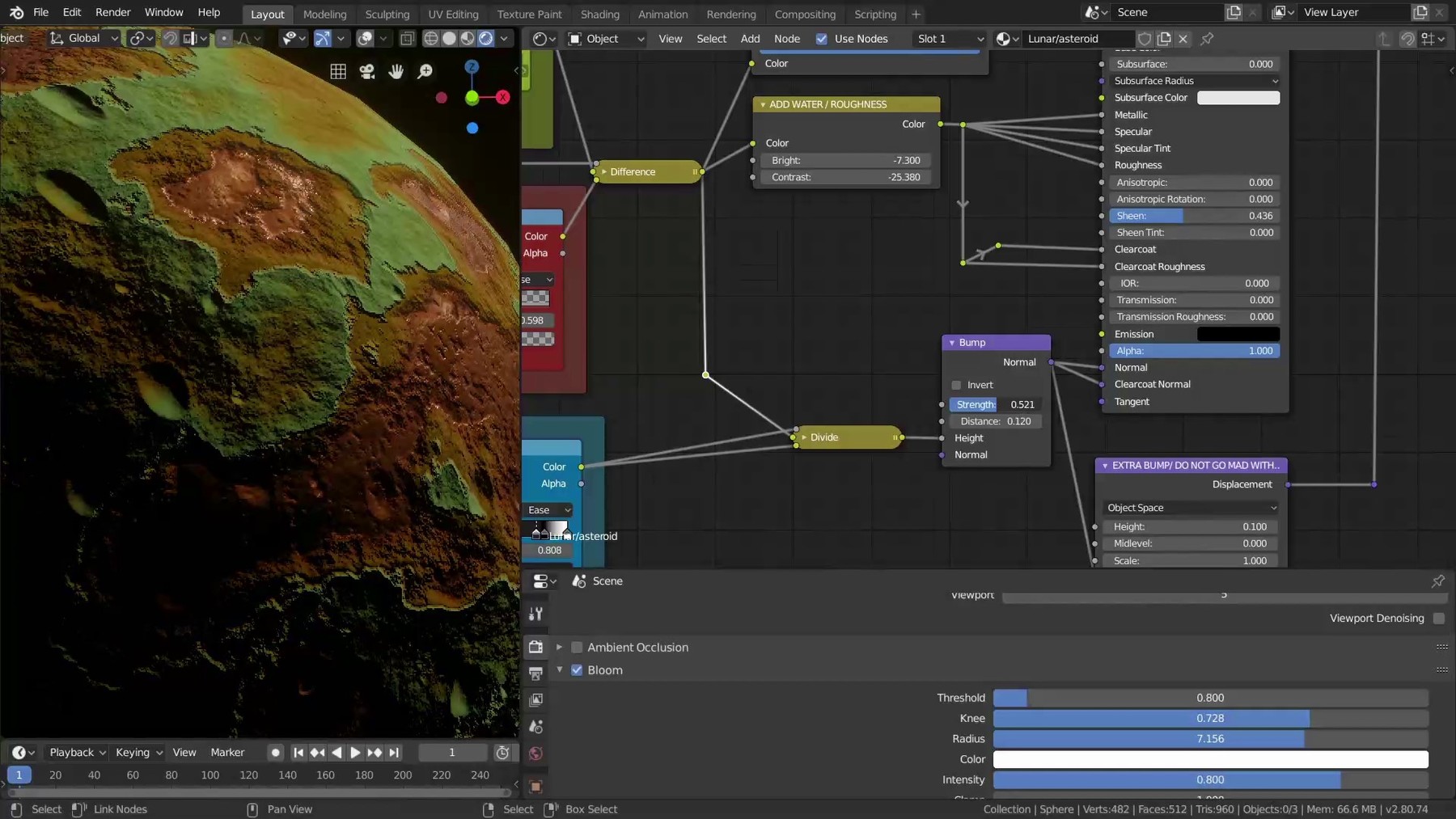Viewport: 1456px width, 819px height.
Task: Switch to Solid viewport shading
Action: (451, 38)
